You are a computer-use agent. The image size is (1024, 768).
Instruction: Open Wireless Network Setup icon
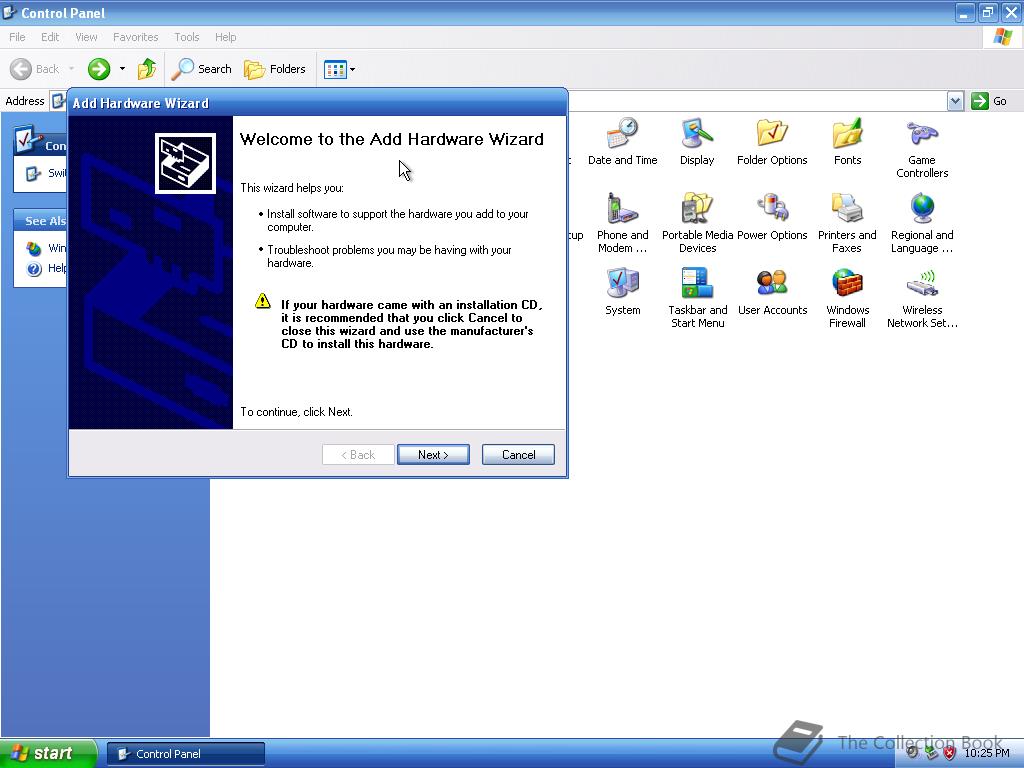click(x=922, y=298)
